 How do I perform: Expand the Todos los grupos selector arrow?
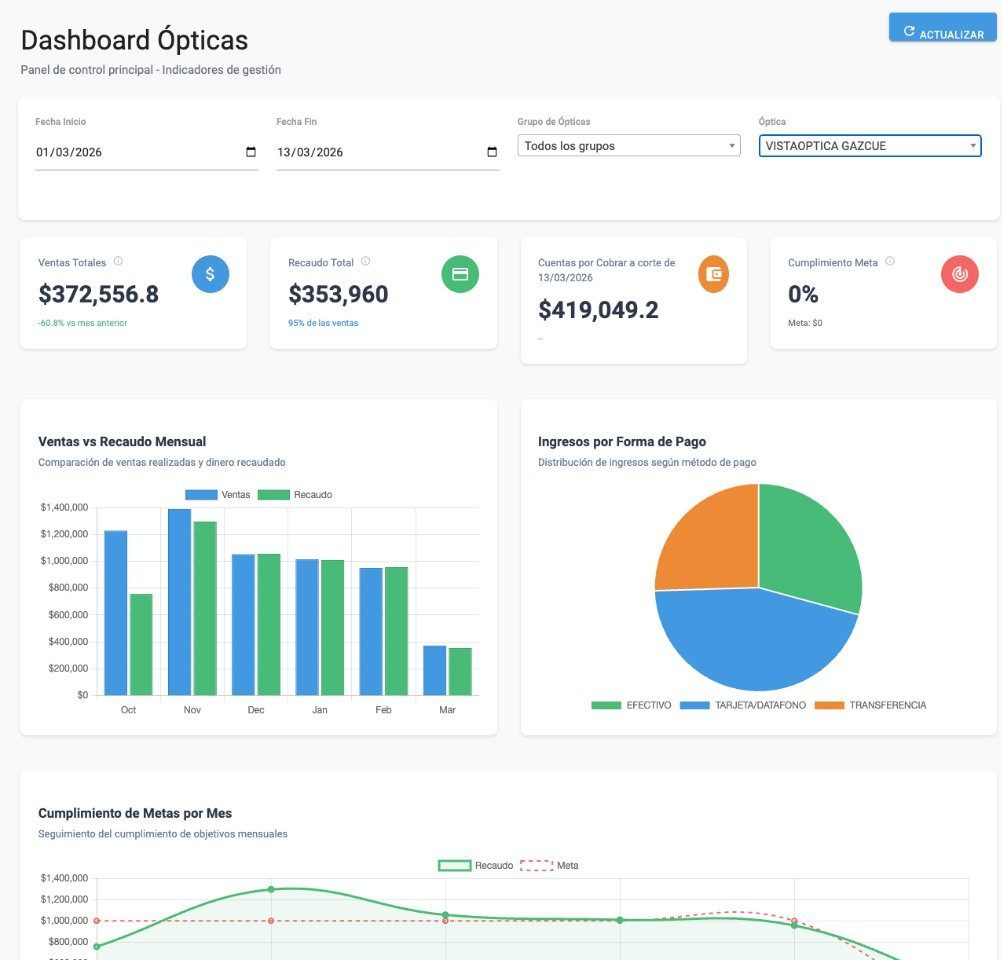click(731, 145)
